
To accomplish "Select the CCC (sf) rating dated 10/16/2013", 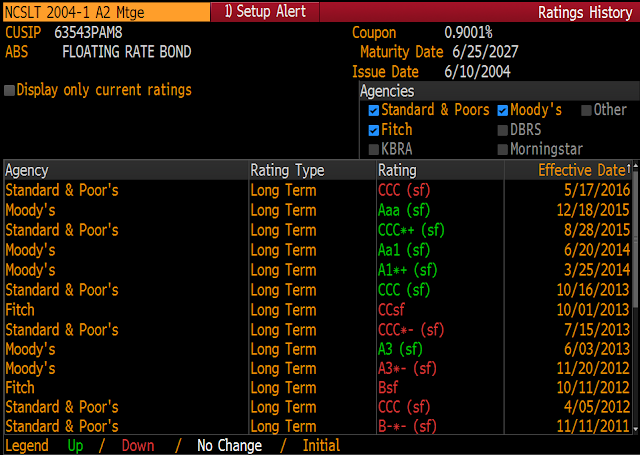I will (404, 290).
